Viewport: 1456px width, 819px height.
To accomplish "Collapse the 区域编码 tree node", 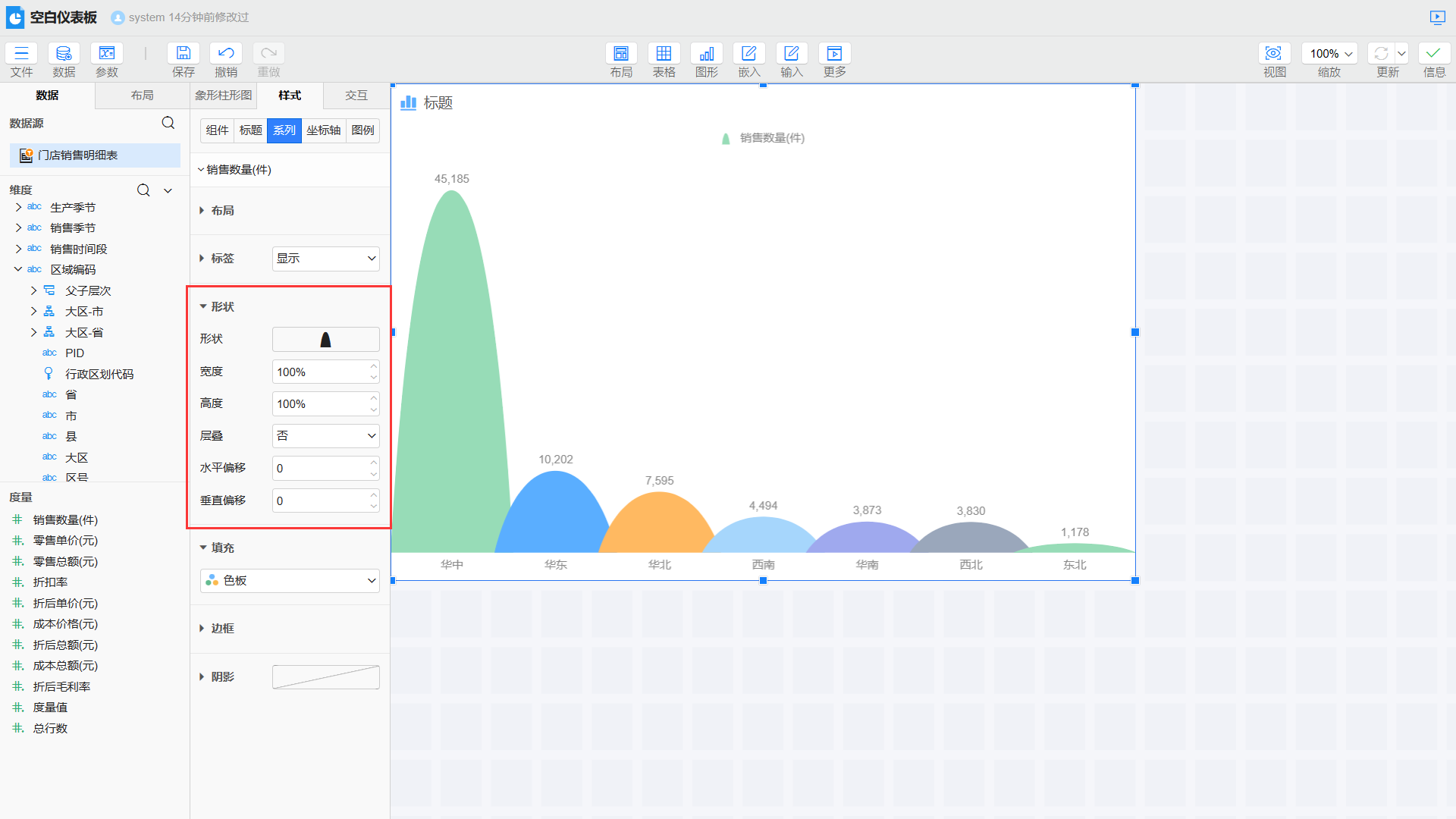I will click(x=18, y=269).
